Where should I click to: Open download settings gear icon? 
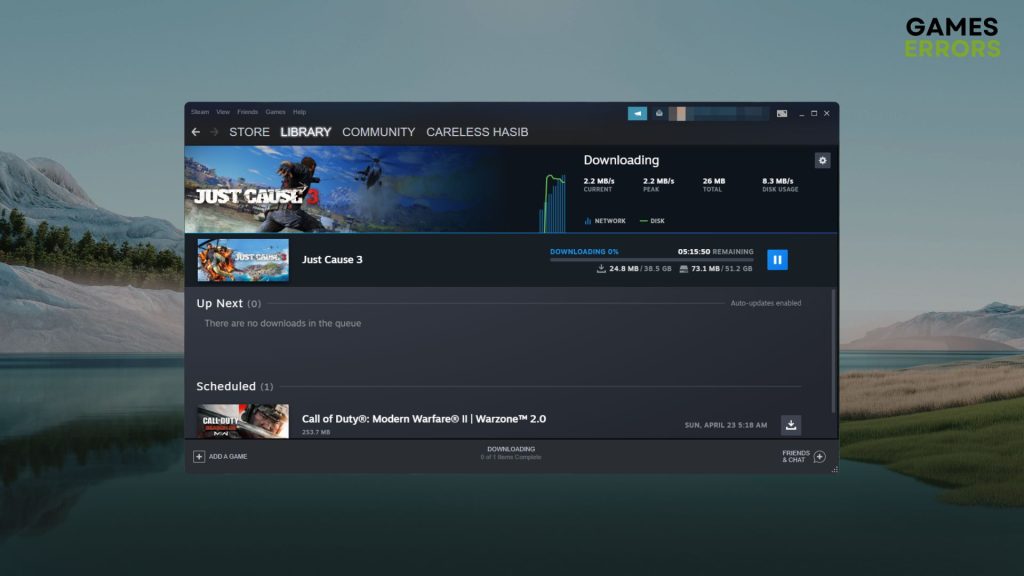(x=822, y=160)
